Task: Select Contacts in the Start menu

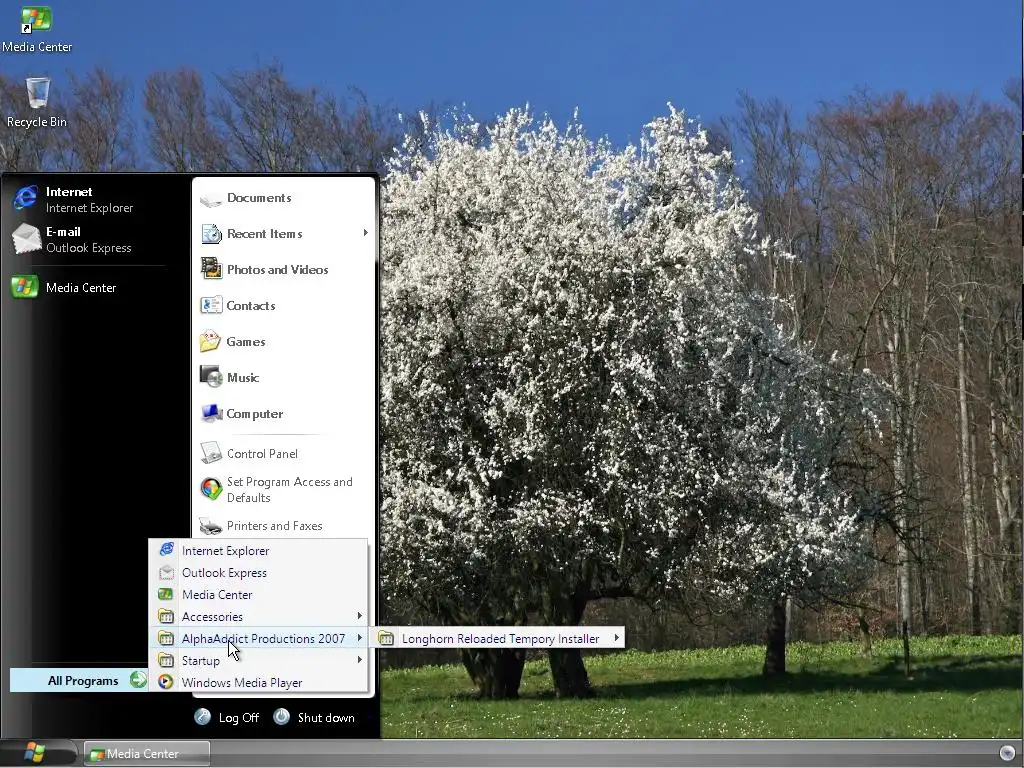Action: 284,305
